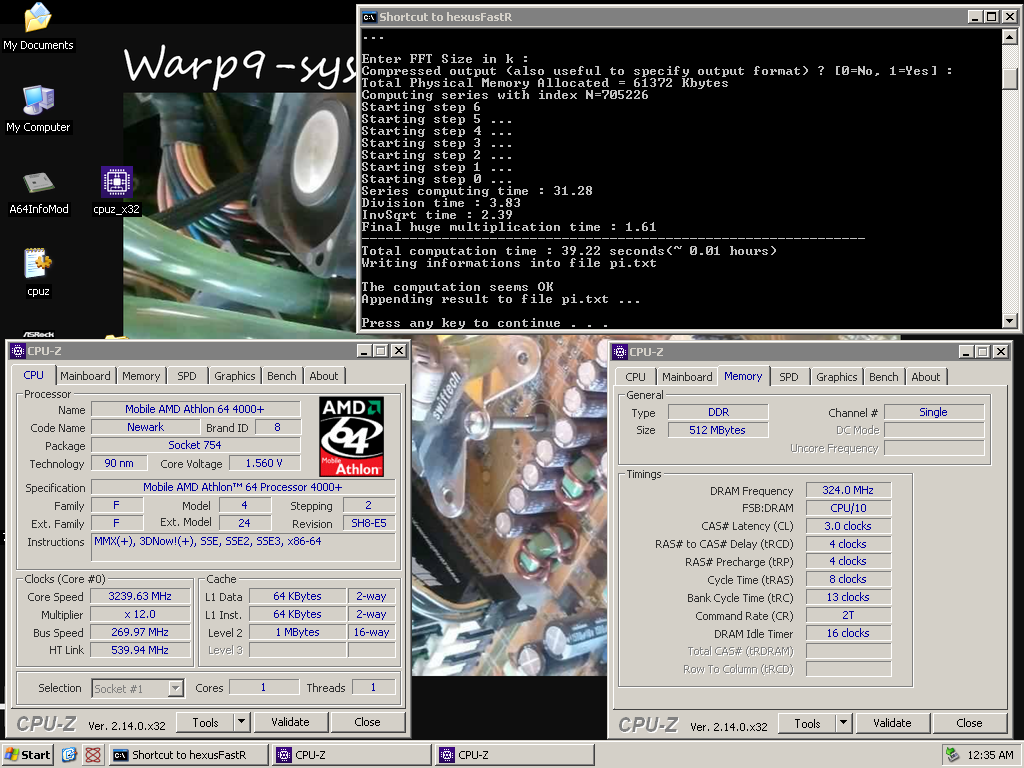Click the Core Speed value 3239.63 MHz
1024x768 pixels.
[x=140, y=596]
